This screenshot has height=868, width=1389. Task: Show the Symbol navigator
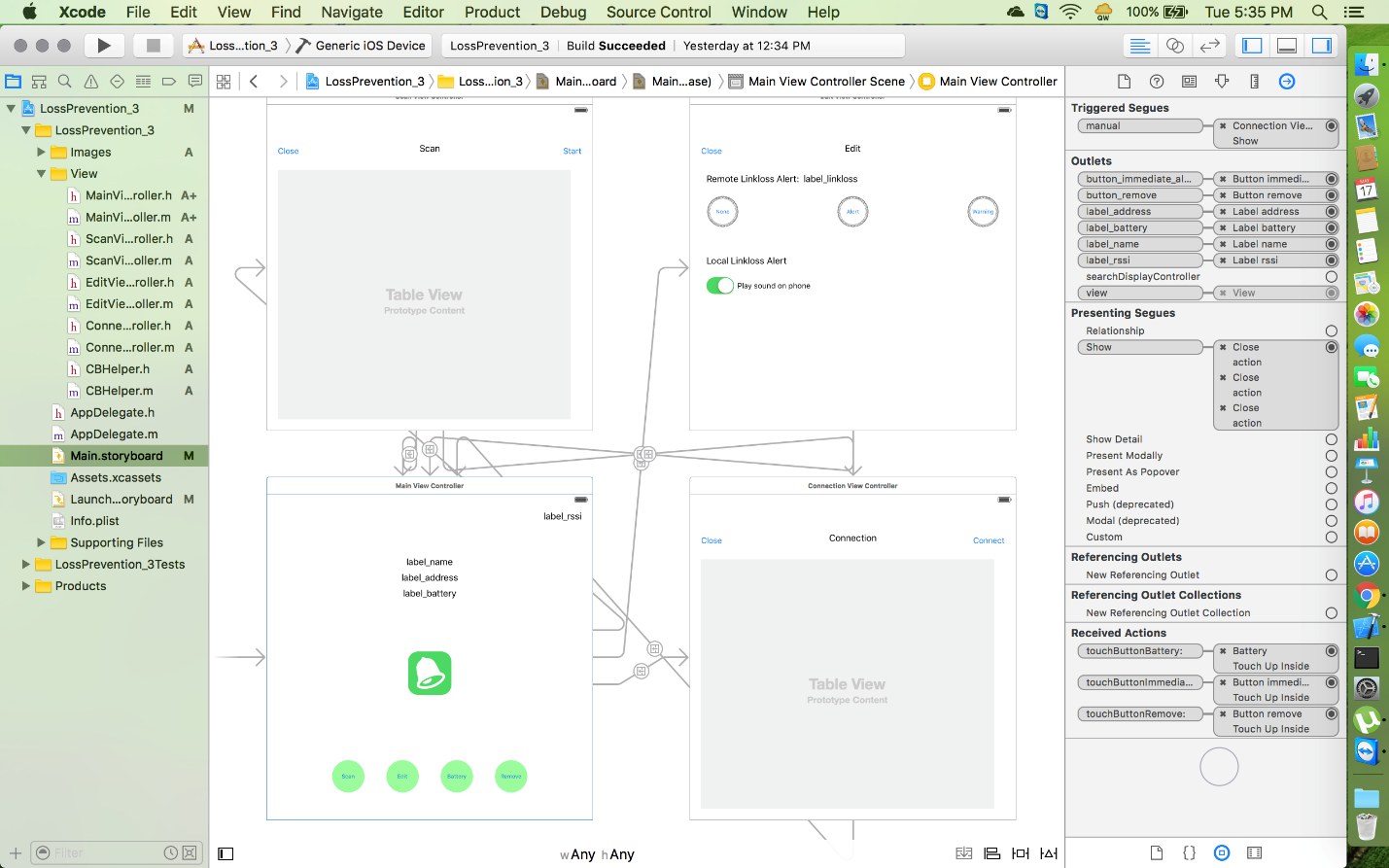(x=39, y=82)
